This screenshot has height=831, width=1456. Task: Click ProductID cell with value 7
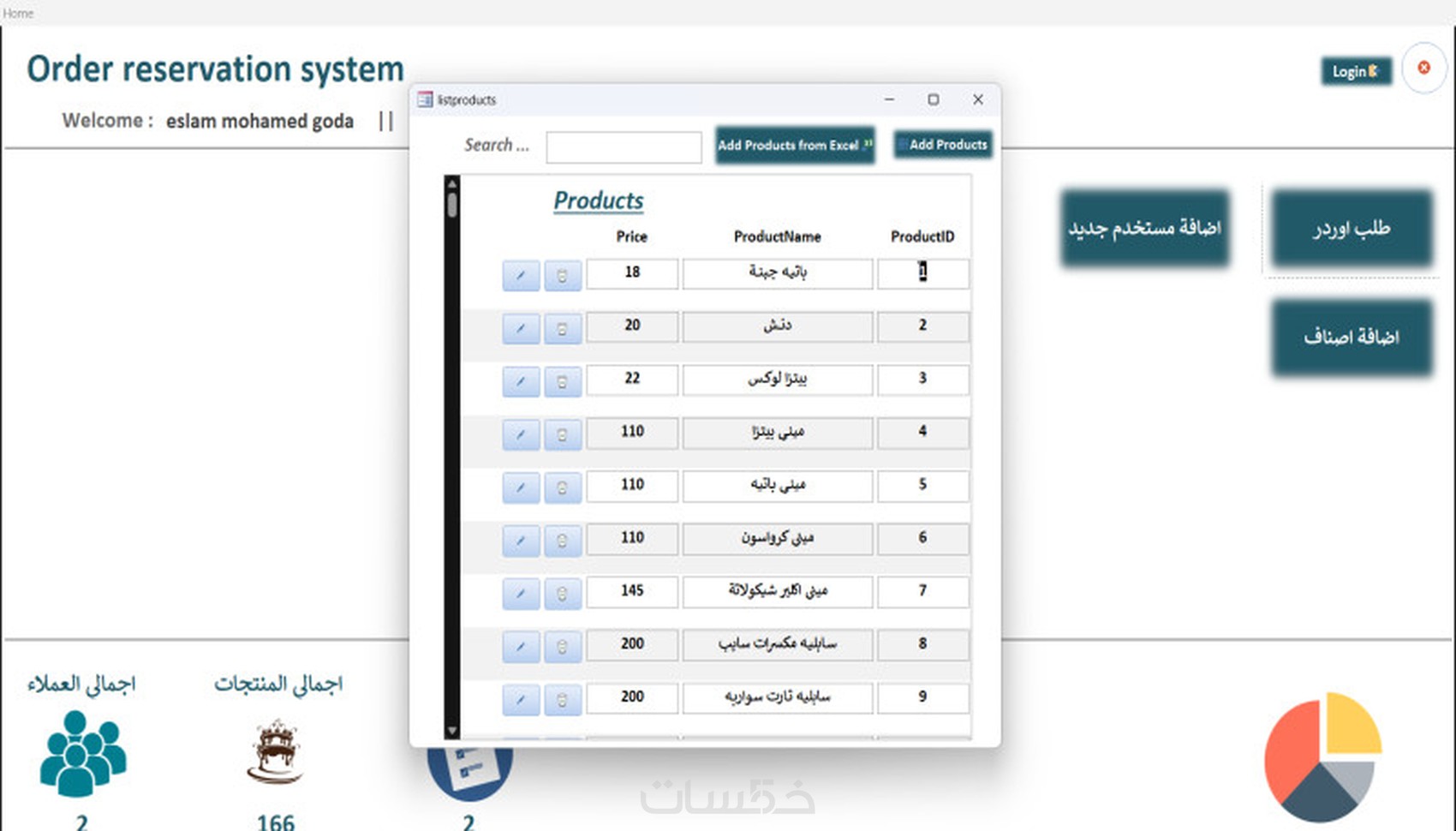click(x=922, y=592)
